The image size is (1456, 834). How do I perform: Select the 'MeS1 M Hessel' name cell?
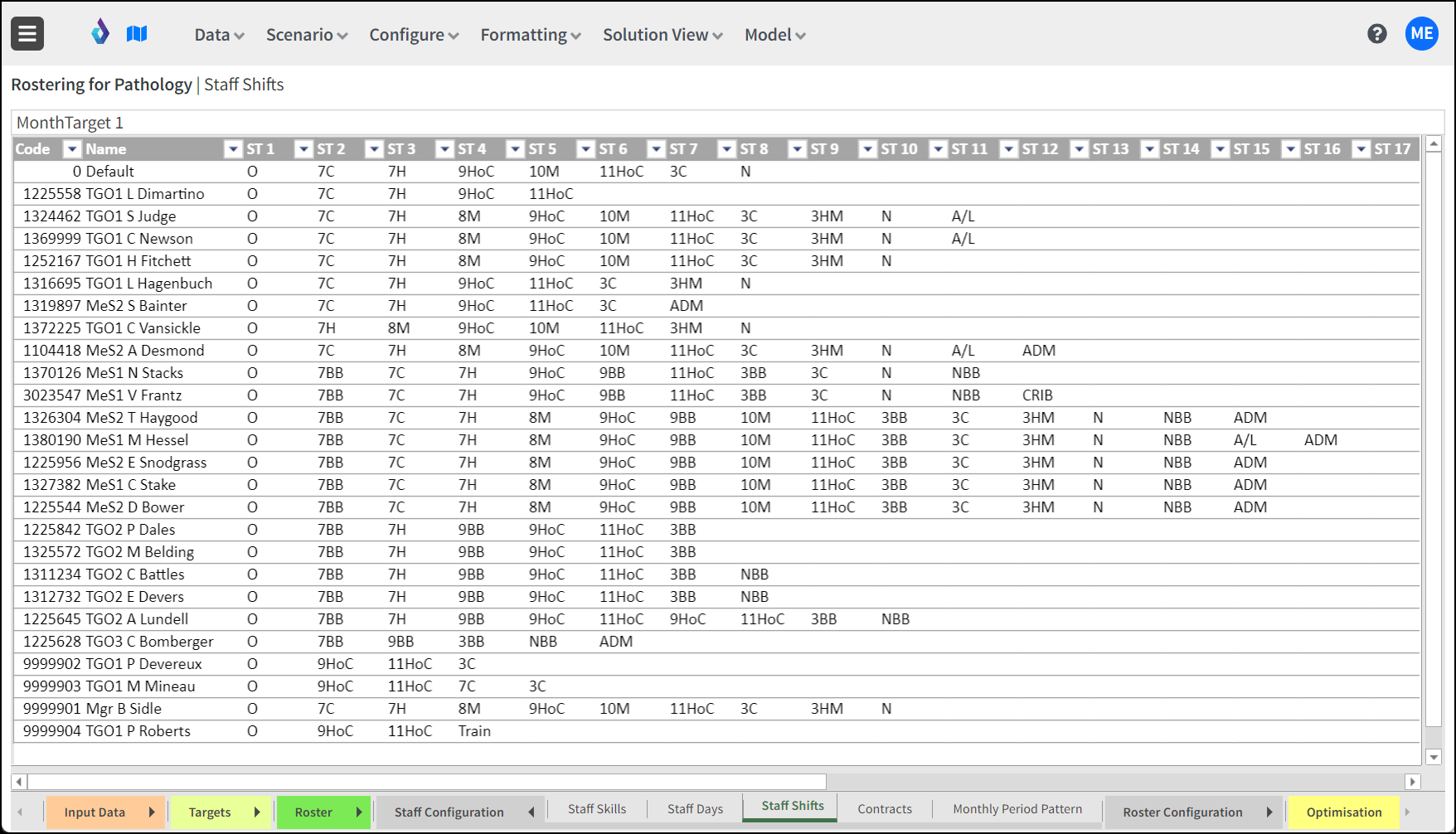click(x=138, y=440)
